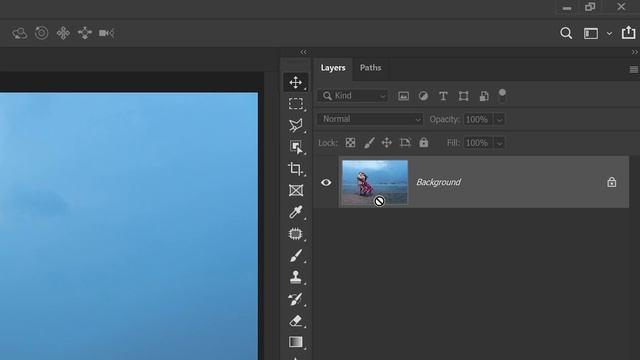
Task: Select the Gradient tool
Action: [296, 342]
